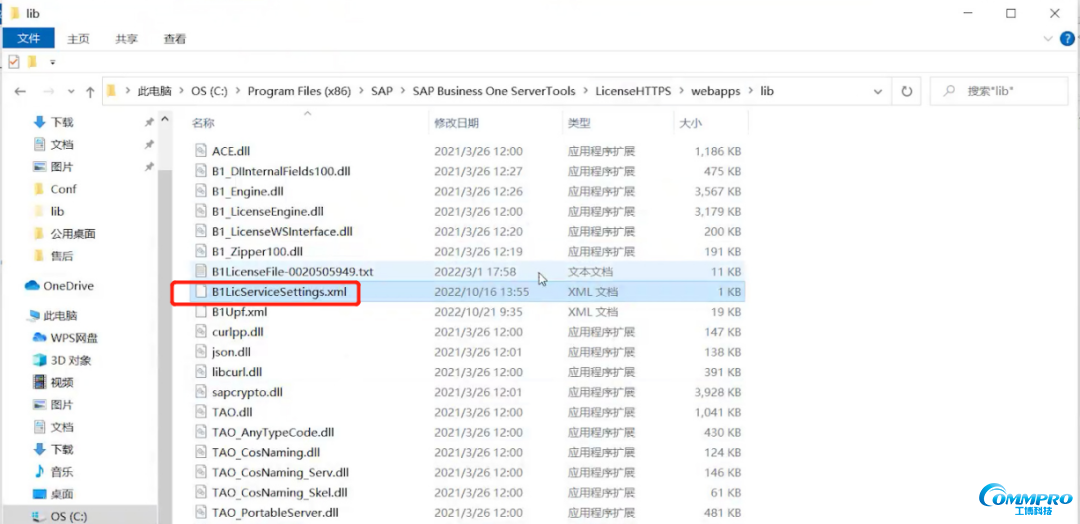Screen dimensions: 1080x524
Task: Click the B1LicServiceSettings.xml file icon
Action: point(200,292)
